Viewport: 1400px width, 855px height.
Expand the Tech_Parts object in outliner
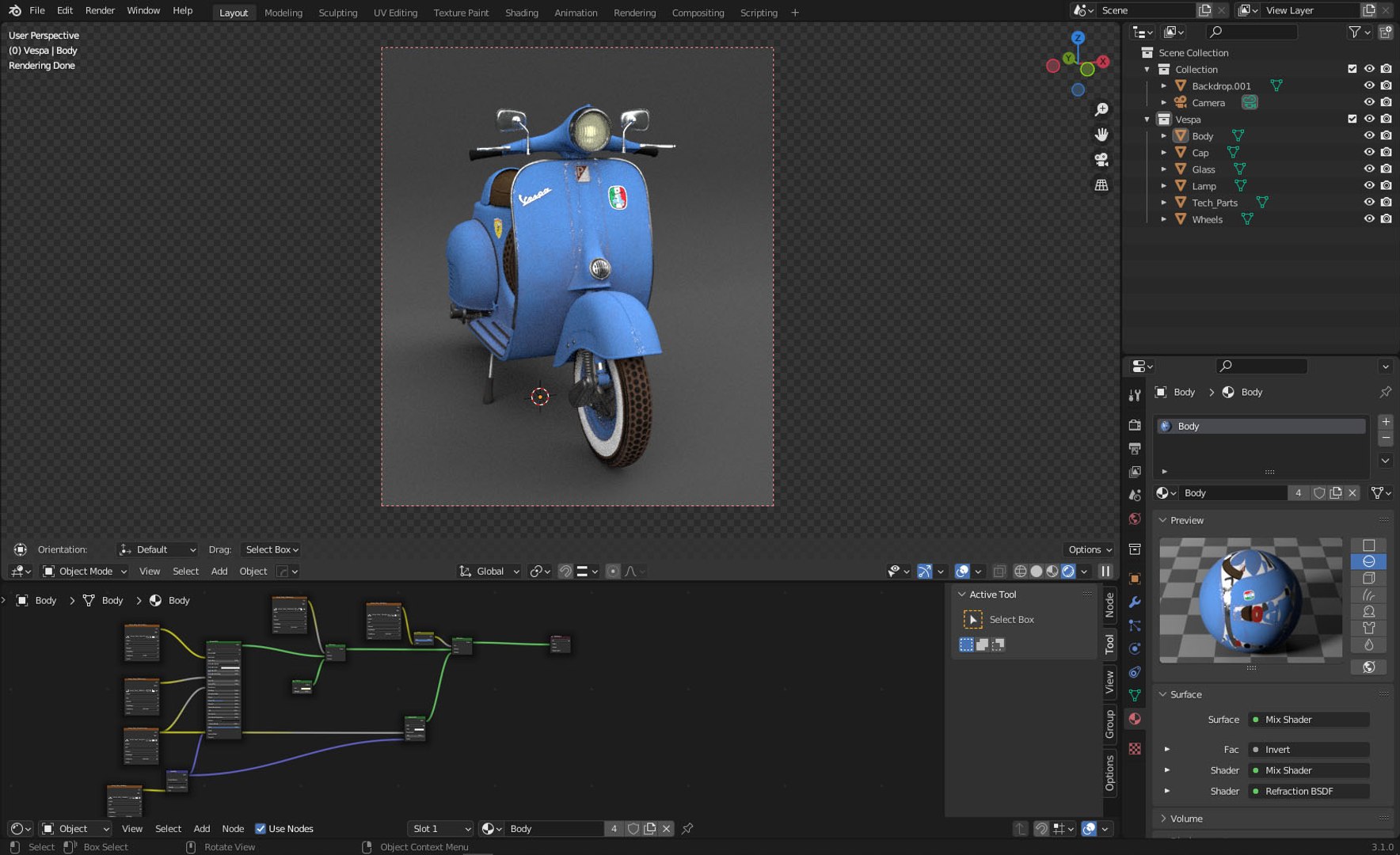1164,203
